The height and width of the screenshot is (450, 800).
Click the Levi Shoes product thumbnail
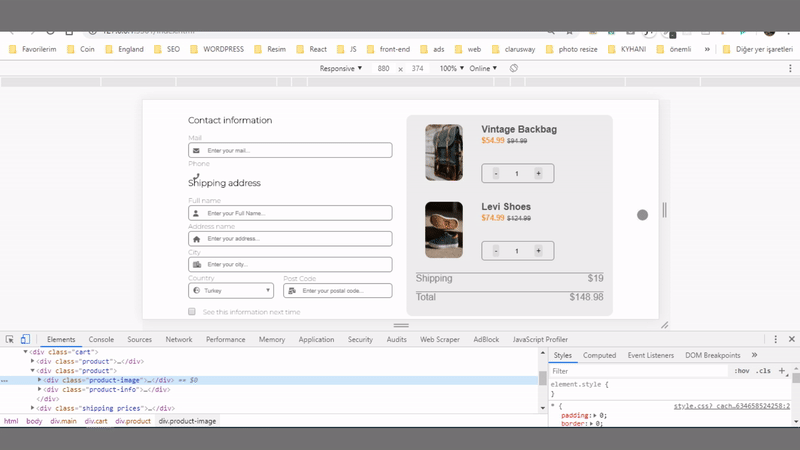(x=444, y=230)
